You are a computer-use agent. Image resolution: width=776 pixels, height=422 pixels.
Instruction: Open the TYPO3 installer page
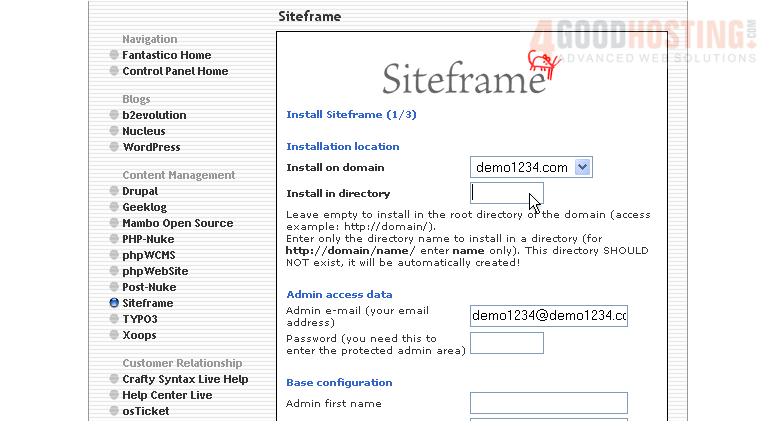click(140, 319)
